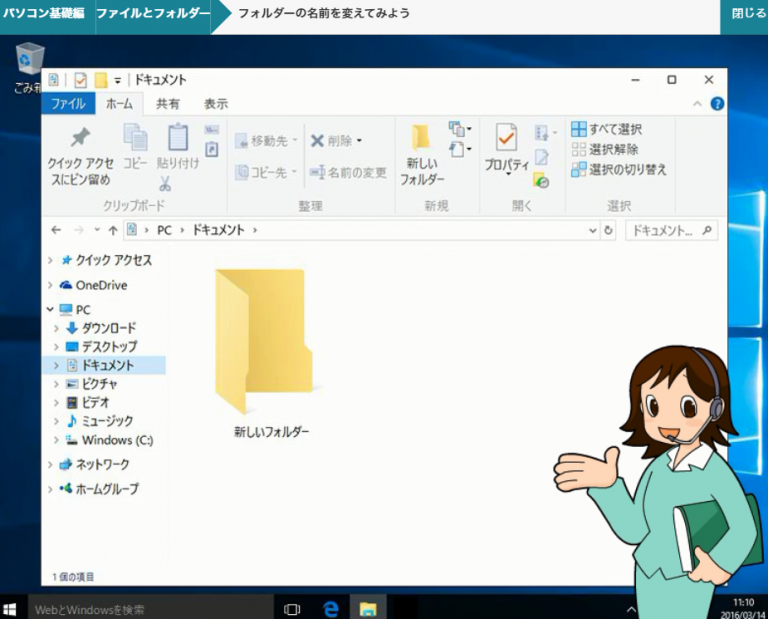
Task: Click the Pin to Quick Access icon
Action: (x=79, y=139)
